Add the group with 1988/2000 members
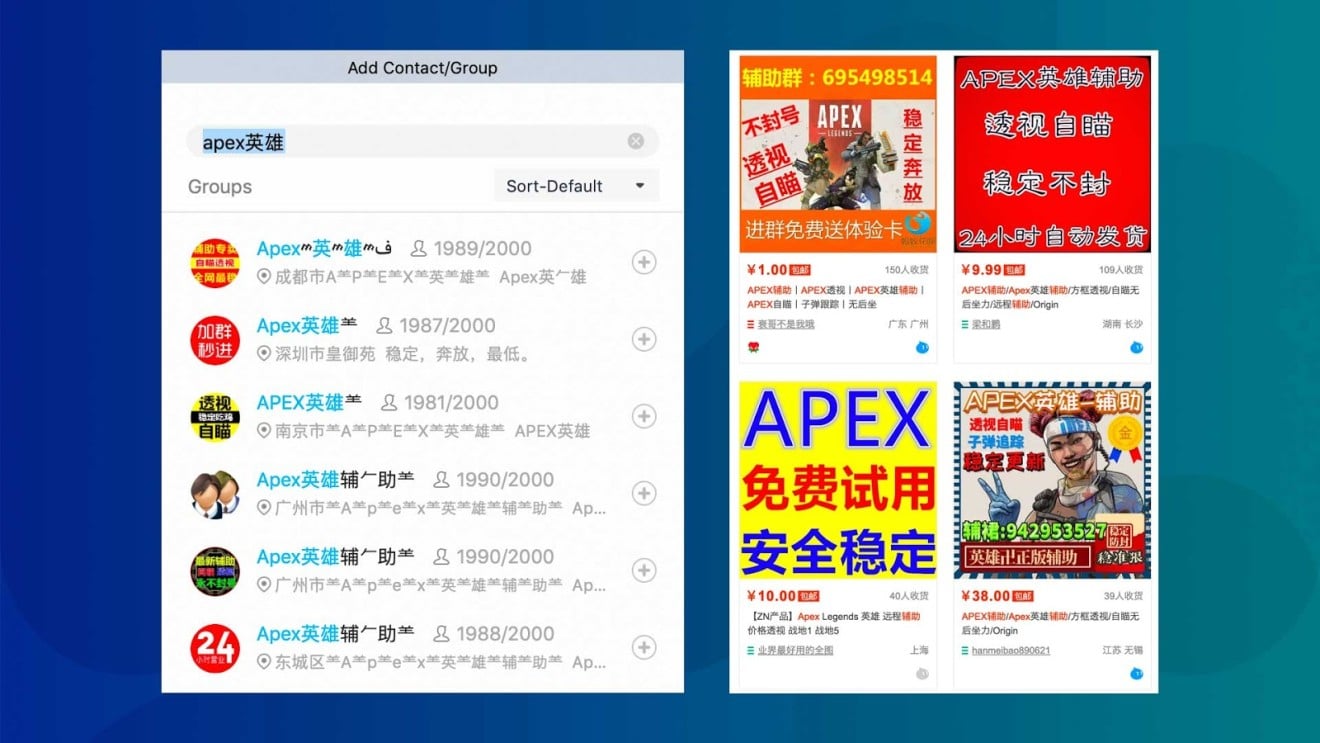 [644, 647]
